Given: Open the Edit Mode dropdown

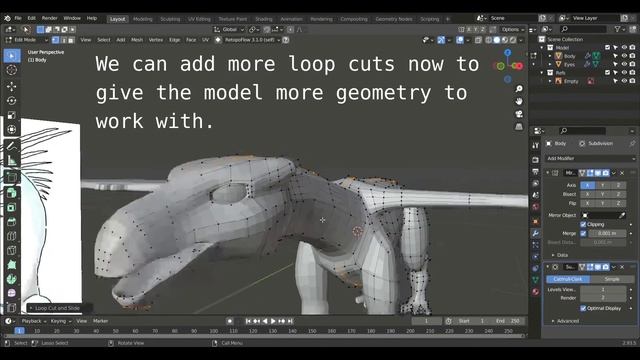Looking at the screenshot, I should pyautogui.click(x=26, y=40).
